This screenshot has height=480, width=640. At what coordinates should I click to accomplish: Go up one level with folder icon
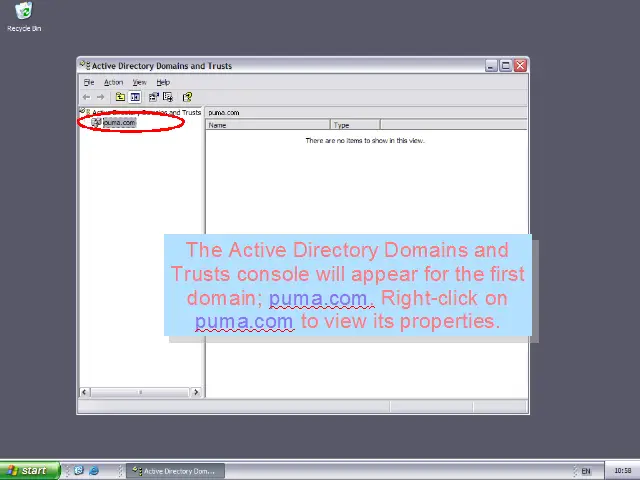point(120,97)
